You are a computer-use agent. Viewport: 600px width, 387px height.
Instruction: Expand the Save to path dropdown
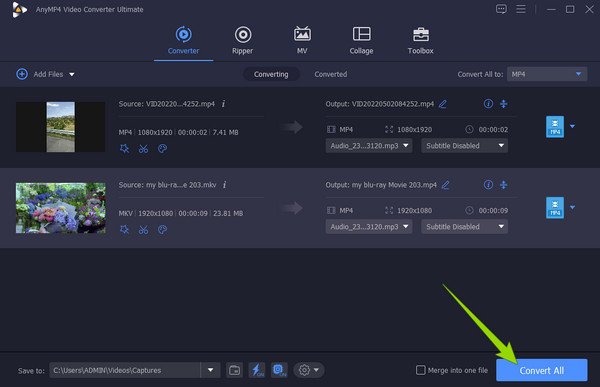(x=210, y=370)
